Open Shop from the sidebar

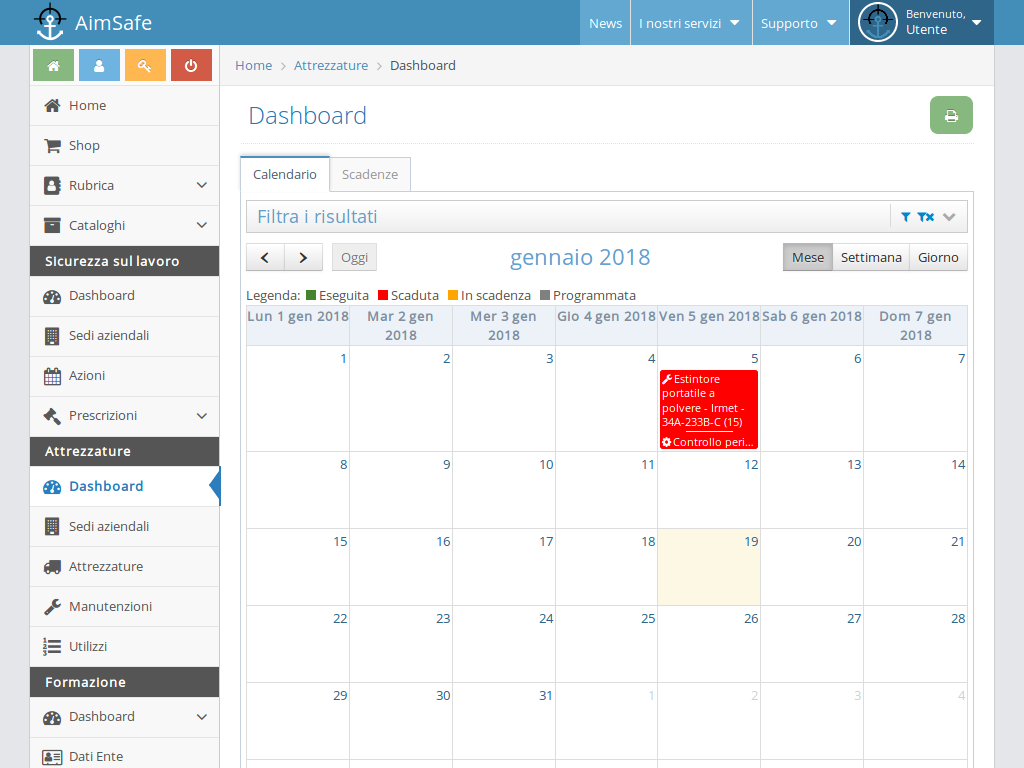pos(125,146)
